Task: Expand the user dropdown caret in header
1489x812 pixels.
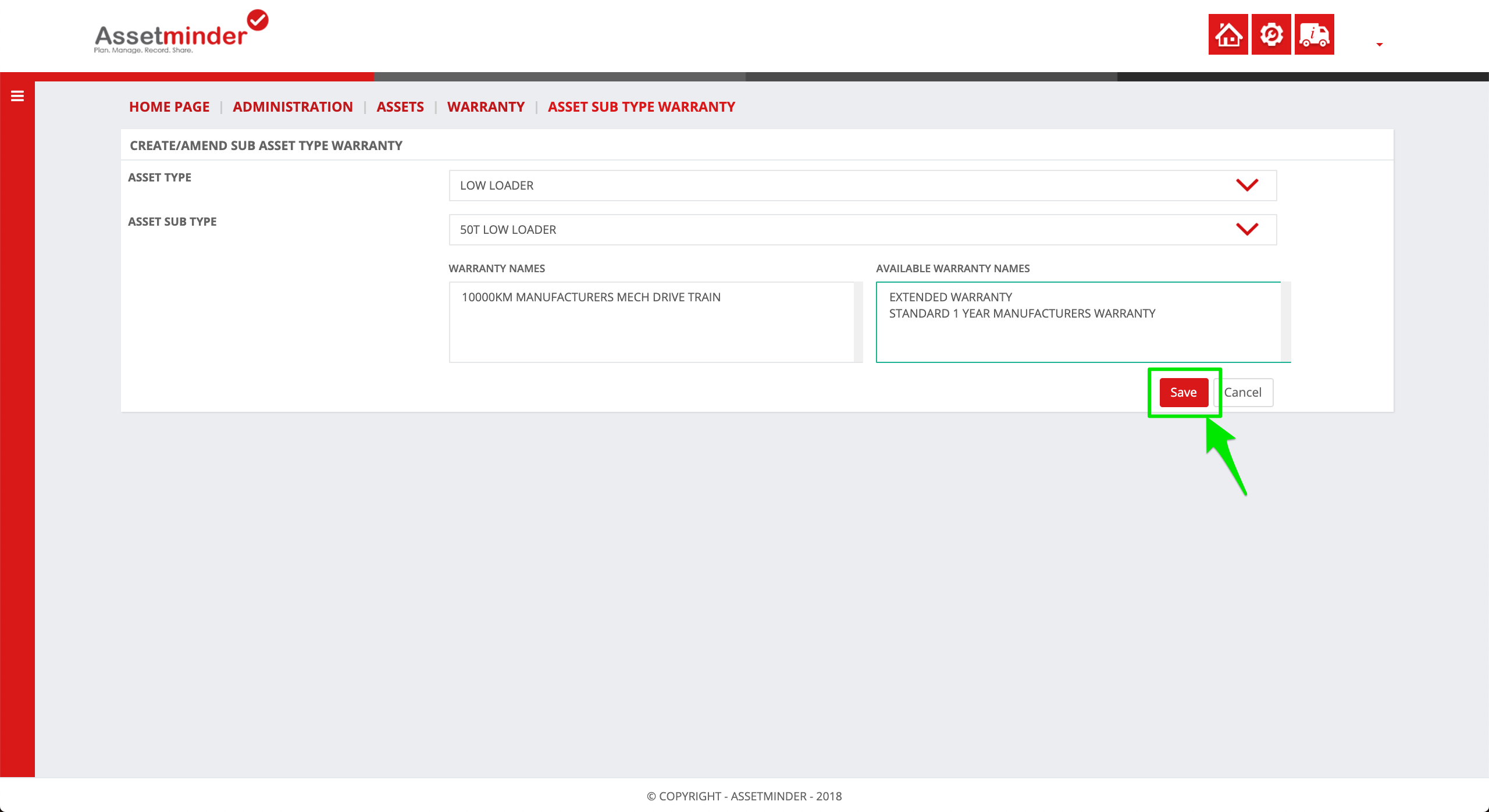Action: (1379, 45)
